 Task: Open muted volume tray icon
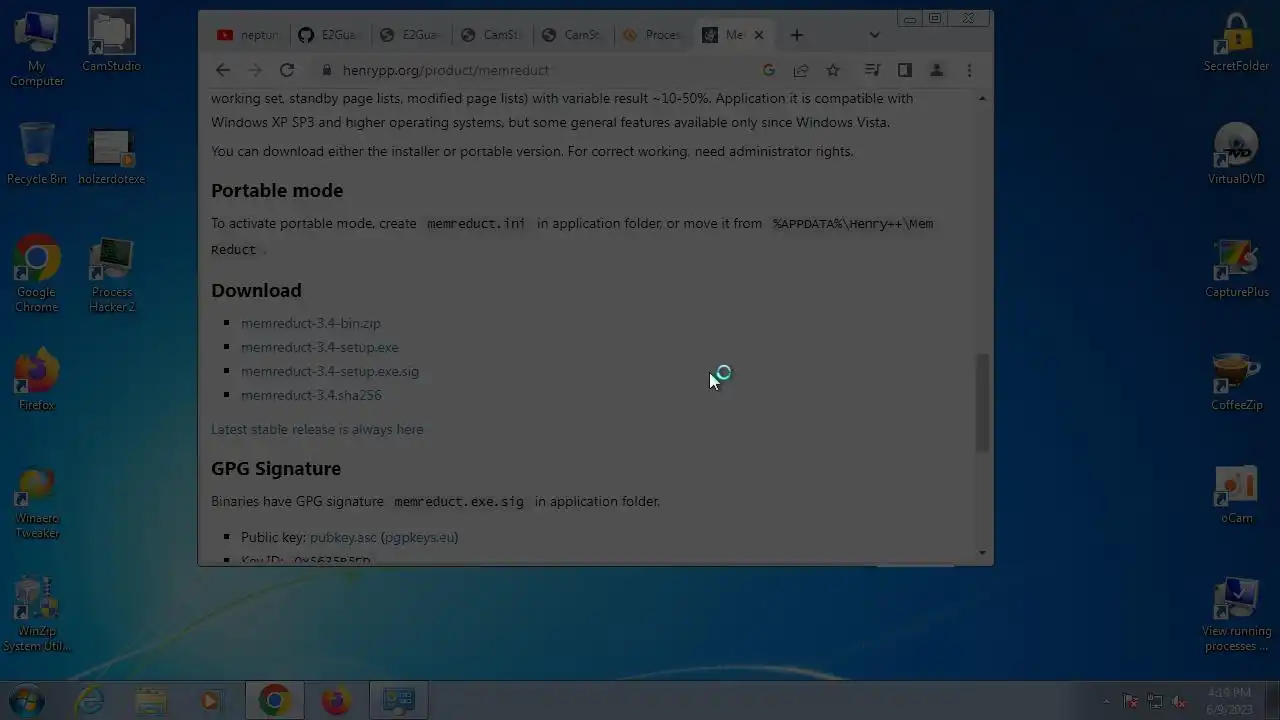coord(1179,701)
